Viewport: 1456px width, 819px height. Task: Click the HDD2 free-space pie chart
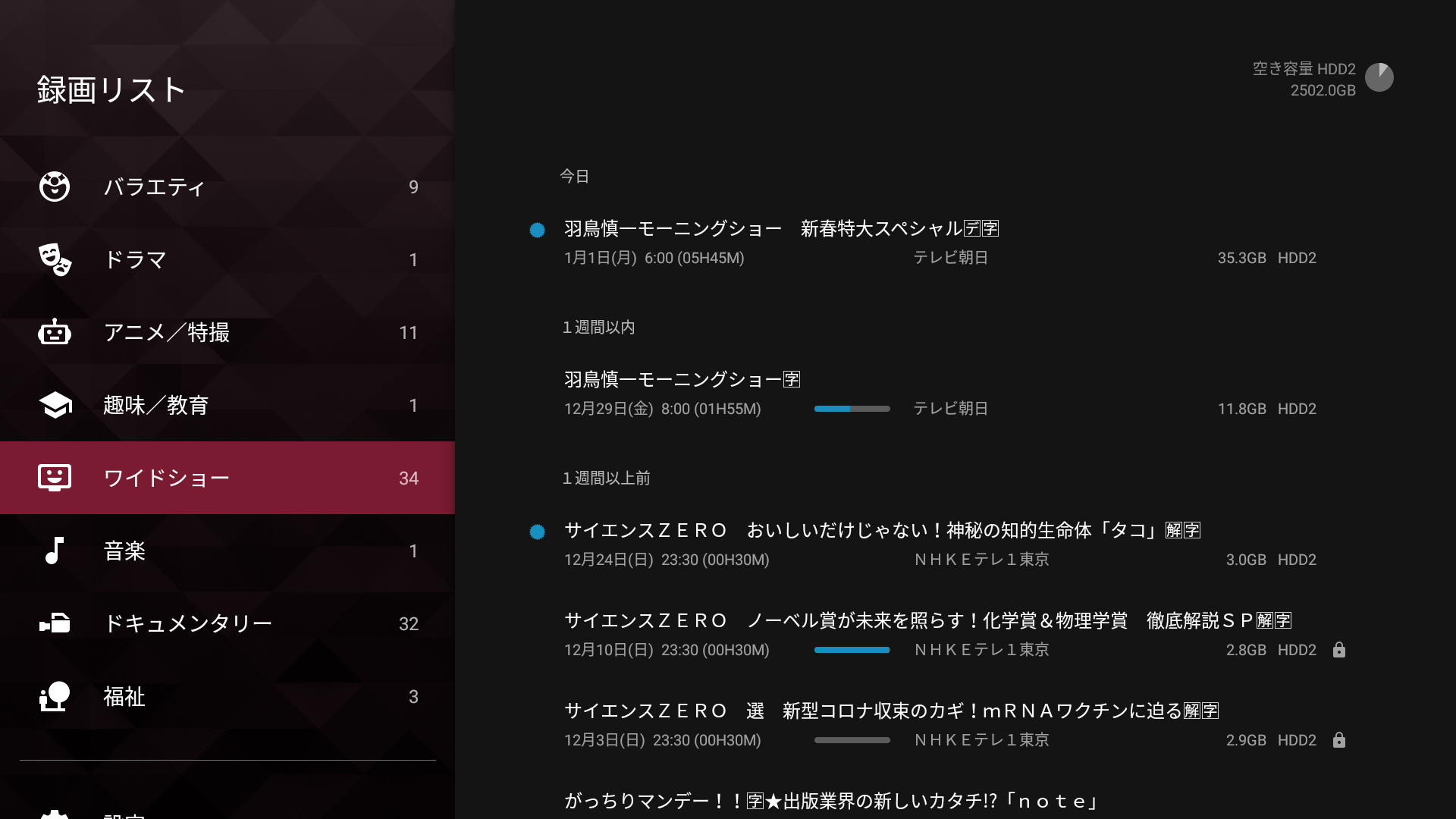[x=1379, y=77]
